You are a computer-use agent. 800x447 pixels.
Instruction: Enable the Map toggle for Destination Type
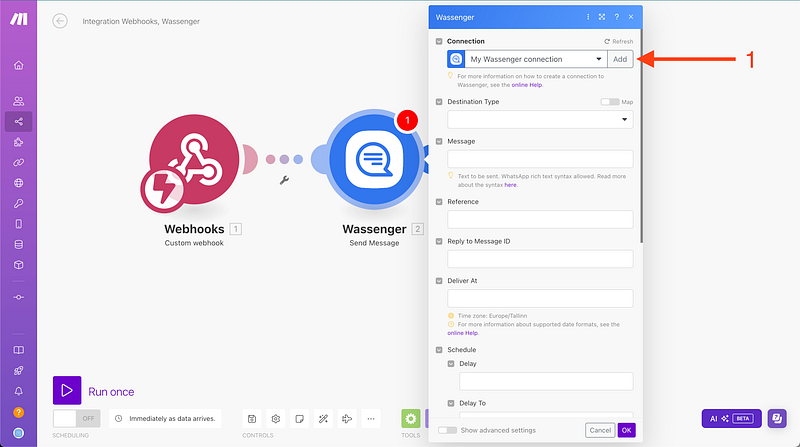click(x=609, y=102)
